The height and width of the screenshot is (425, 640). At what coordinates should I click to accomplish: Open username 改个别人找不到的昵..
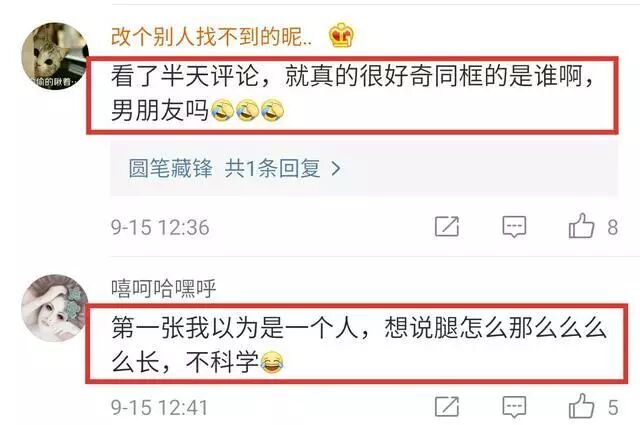click(211, 37)
